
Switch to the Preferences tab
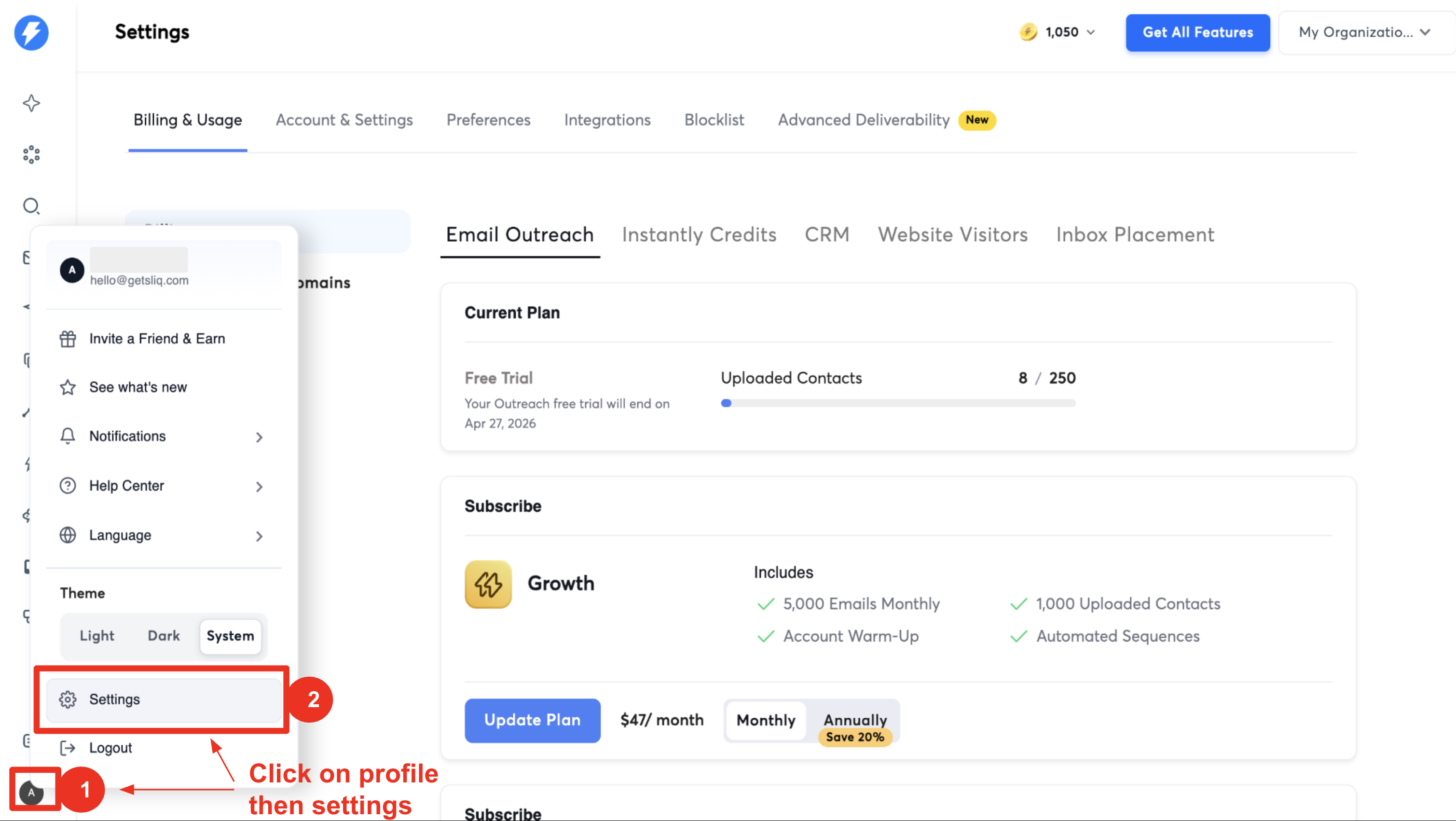(488, 120)
